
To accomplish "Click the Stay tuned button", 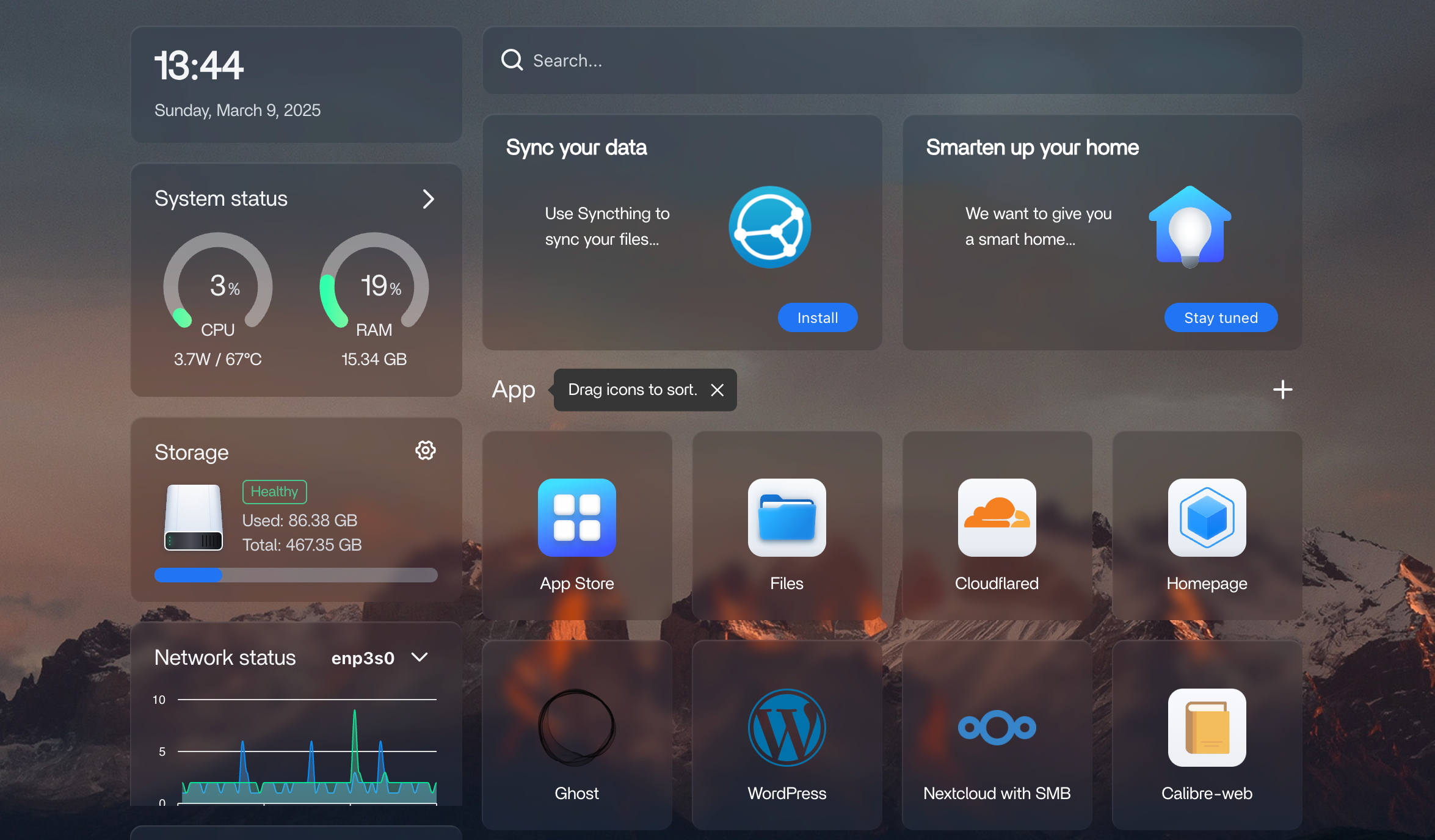I will [1221, 317].
